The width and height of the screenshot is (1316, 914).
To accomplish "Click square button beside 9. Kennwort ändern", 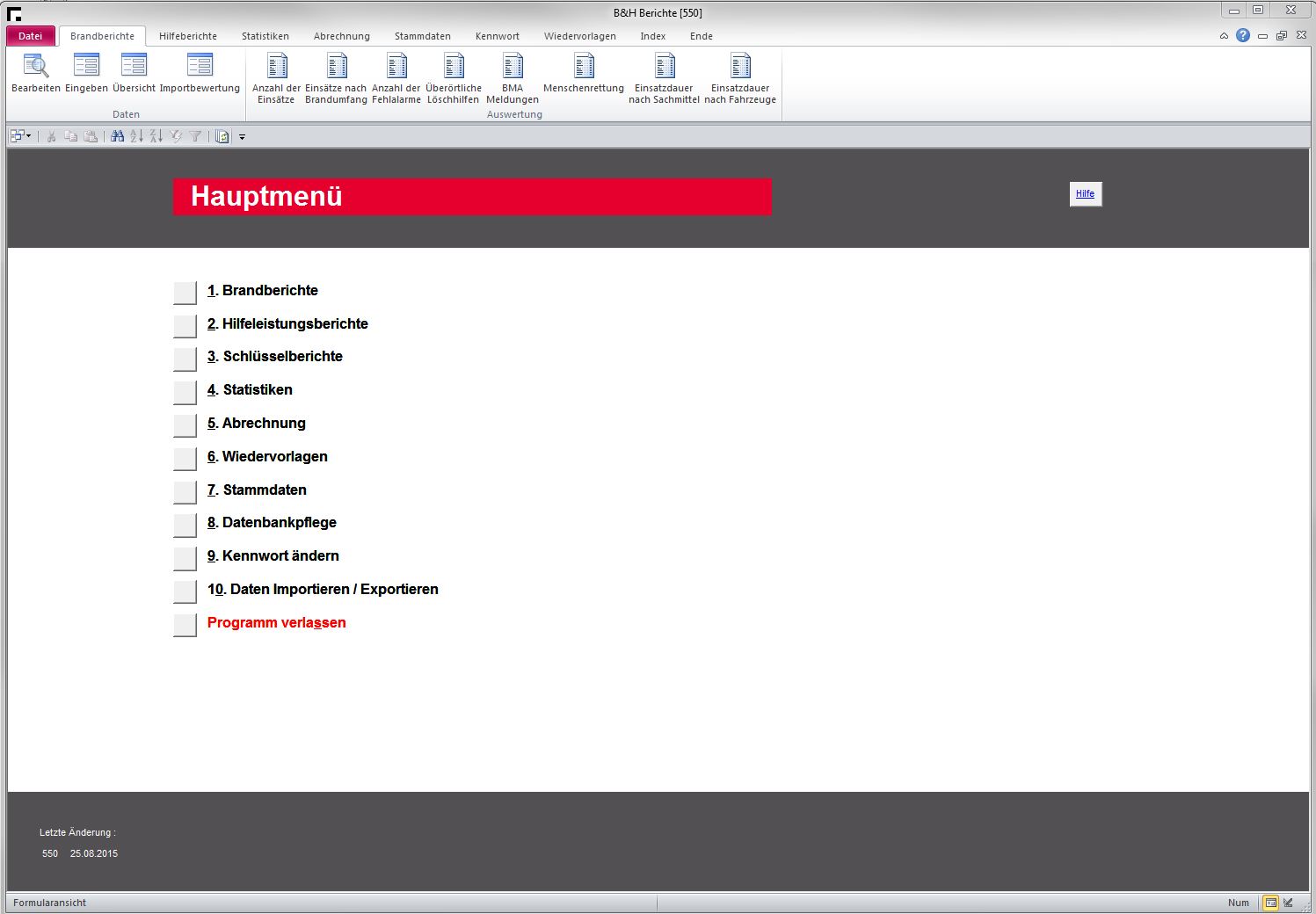I will click(185, 558).
